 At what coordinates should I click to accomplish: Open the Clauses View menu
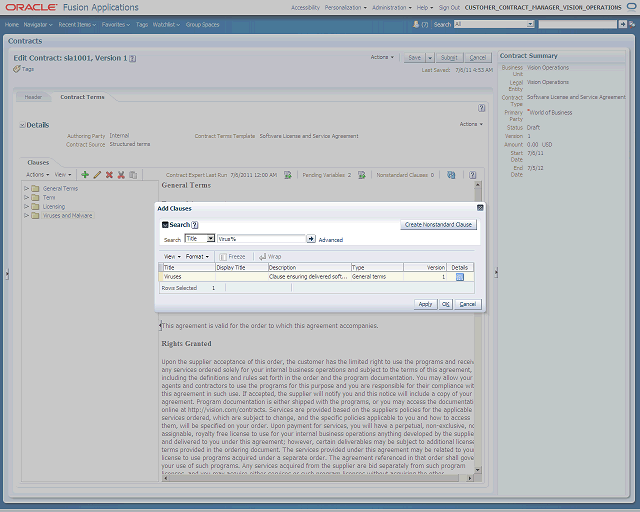pyautogui.click(x=63, y=175)
